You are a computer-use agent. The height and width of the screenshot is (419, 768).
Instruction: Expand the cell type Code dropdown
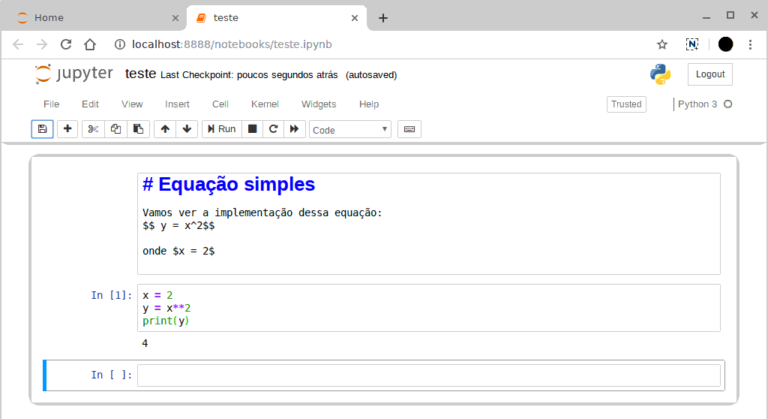[x=350, y=129]
